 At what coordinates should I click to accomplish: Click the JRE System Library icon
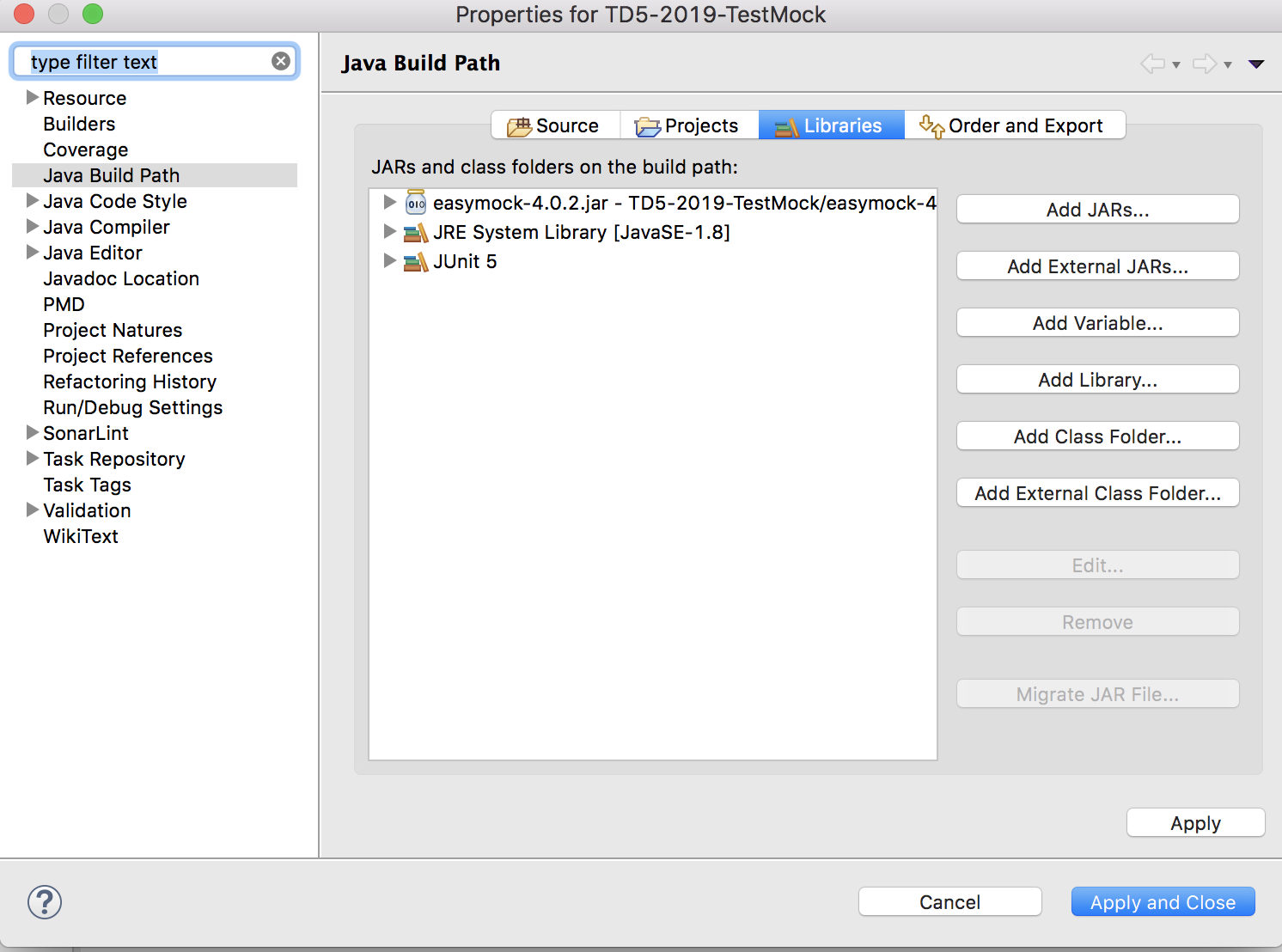416,233
